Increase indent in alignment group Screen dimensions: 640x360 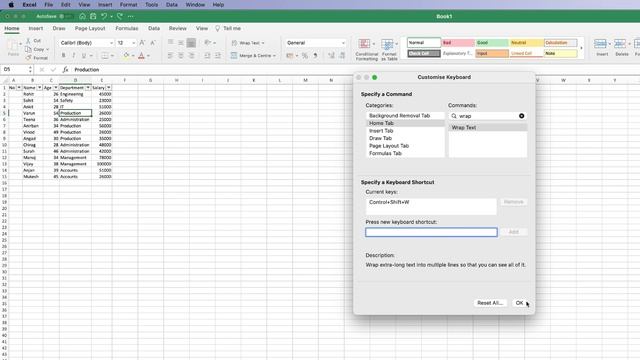[x=218, y=56]
